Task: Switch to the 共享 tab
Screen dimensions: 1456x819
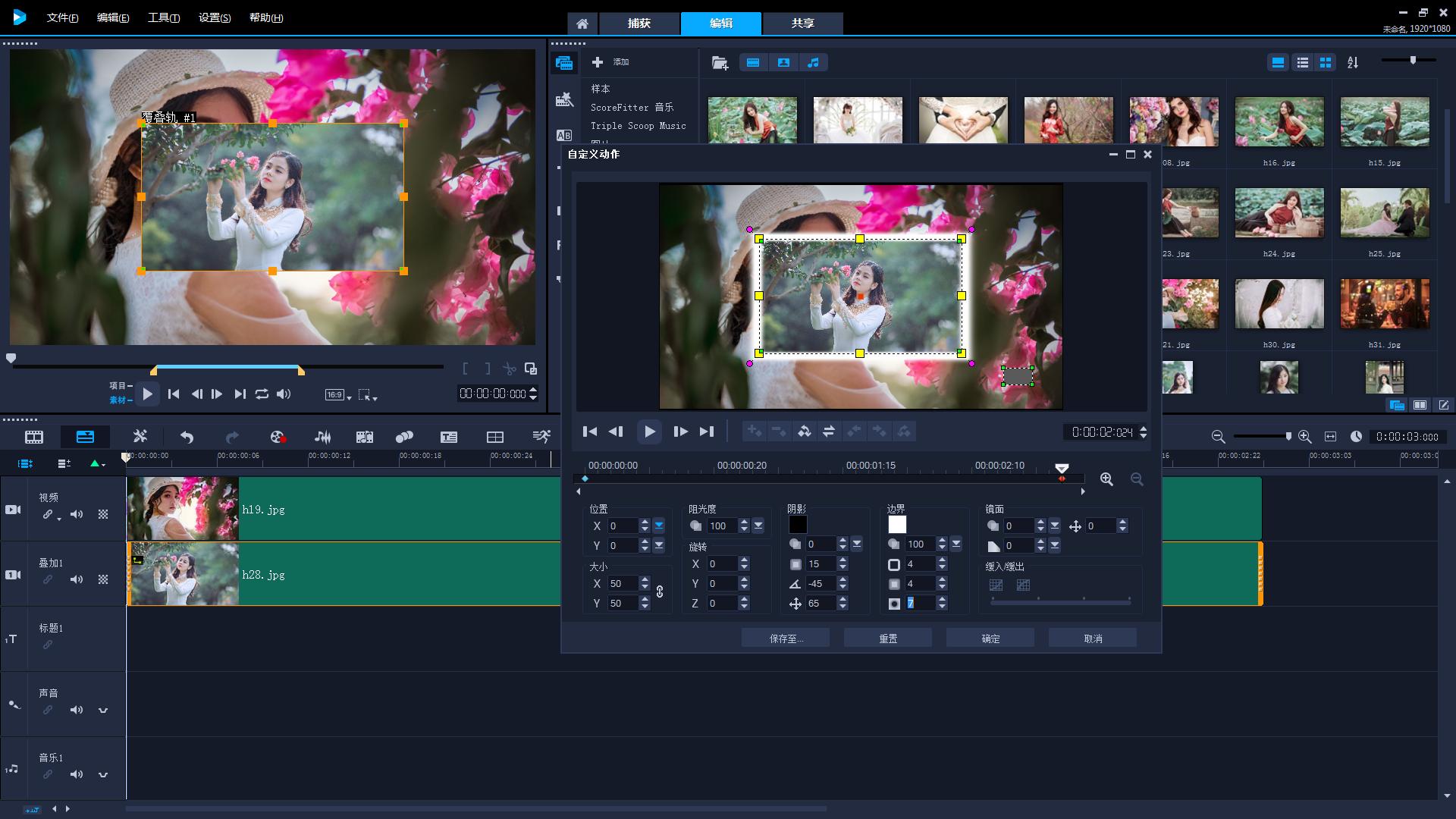Action: coord(802,24)
